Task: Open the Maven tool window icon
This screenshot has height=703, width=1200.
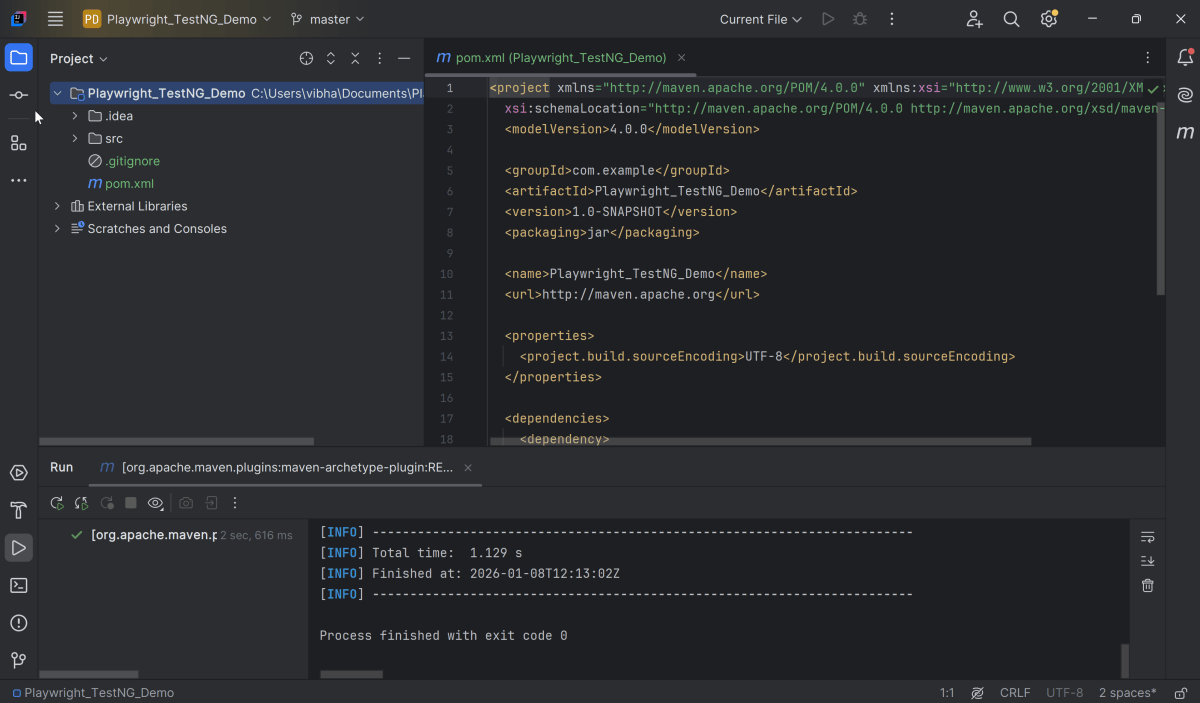Action: [1185, 133]
